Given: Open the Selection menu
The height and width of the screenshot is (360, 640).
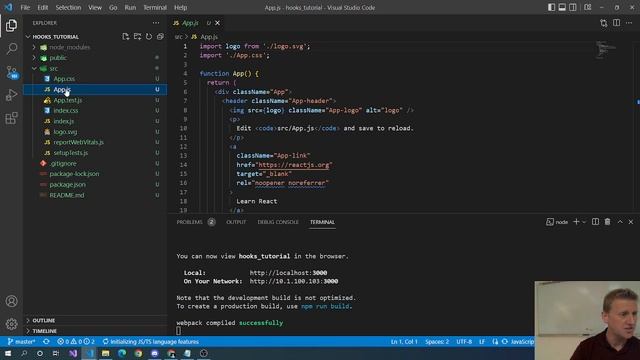Looking at the screenshot, I should point(68,7).
